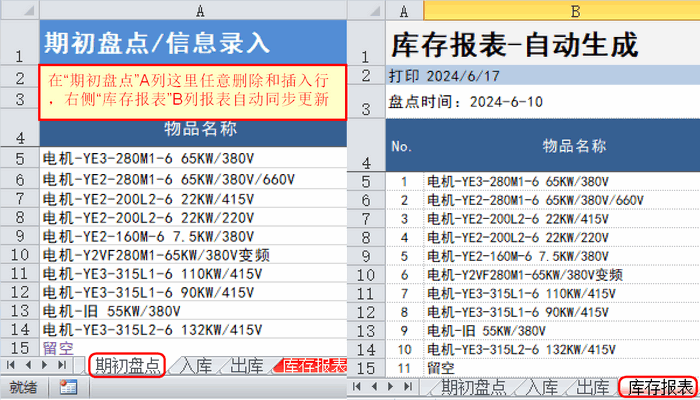Click cell 盘点时间: 2024-6-10
The width and height of the screenshot is (700, 400).
542,102
